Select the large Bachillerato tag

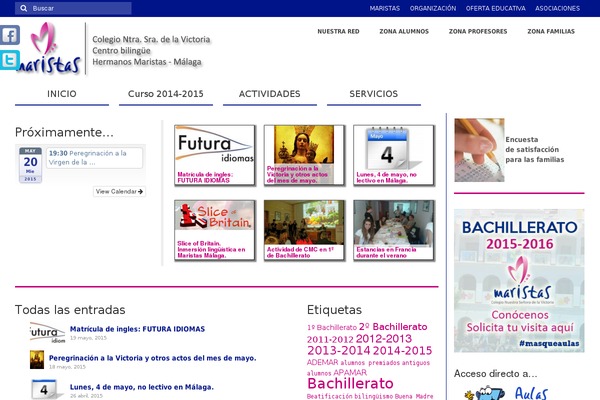coord(350,384)
